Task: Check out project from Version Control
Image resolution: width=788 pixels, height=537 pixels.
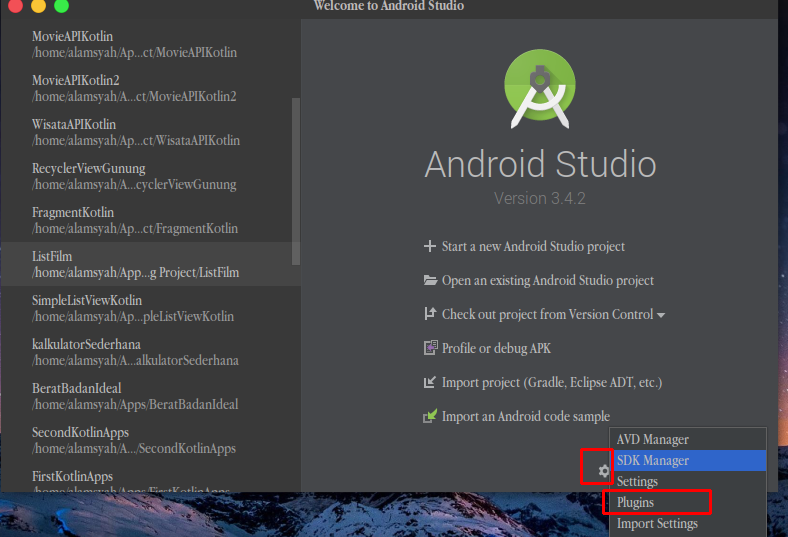Action: click(x=547, y=314)
